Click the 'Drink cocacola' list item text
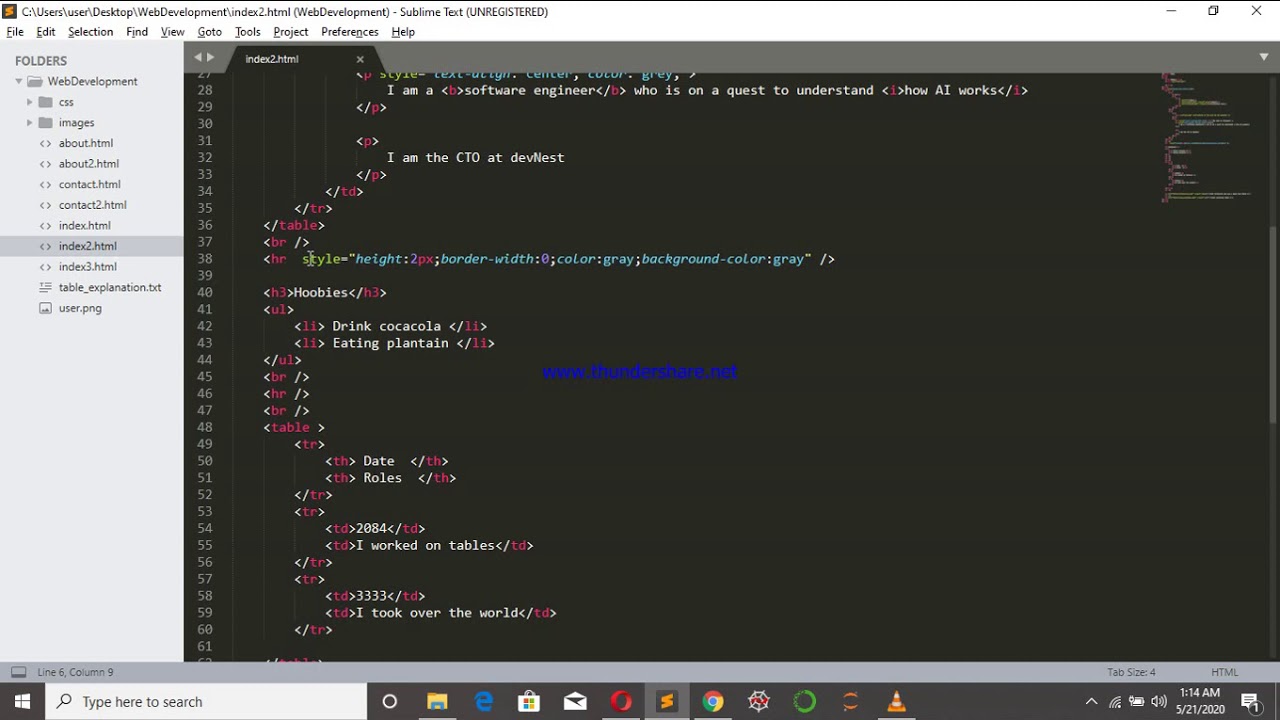 [386, 326]
